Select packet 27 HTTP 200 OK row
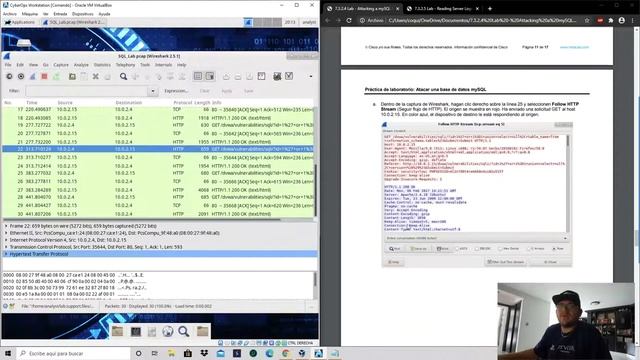Image resolution: width=640 pixels, height=360 pixels. click(x=158, y=190)
